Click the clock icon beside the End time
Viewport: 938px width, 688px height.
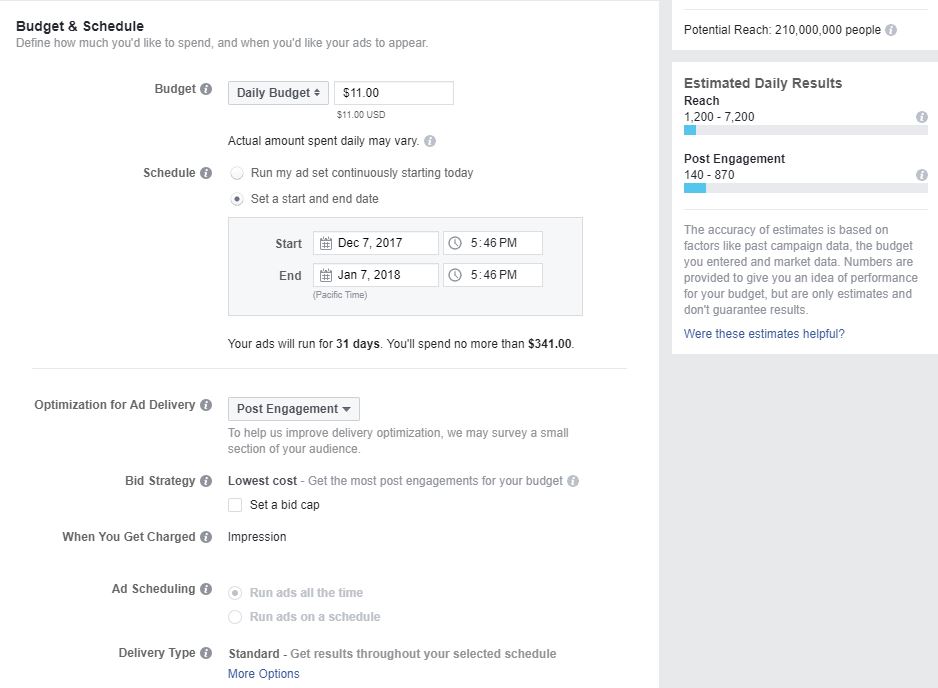[x=457, y=274]
